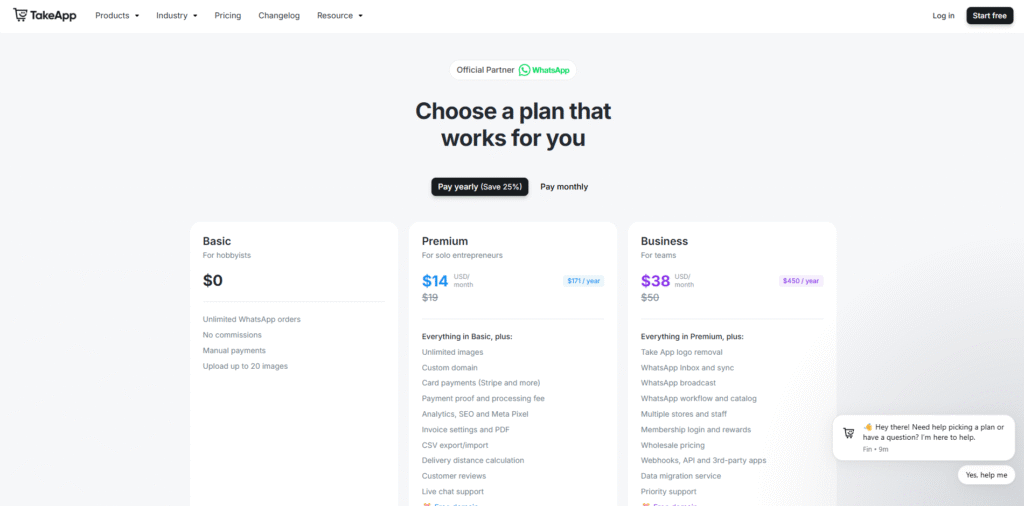The width and height of the screenshot is (1024, 506).
Task: Click the WhatsApp logo in partner badge
Action: click(525, 70)
